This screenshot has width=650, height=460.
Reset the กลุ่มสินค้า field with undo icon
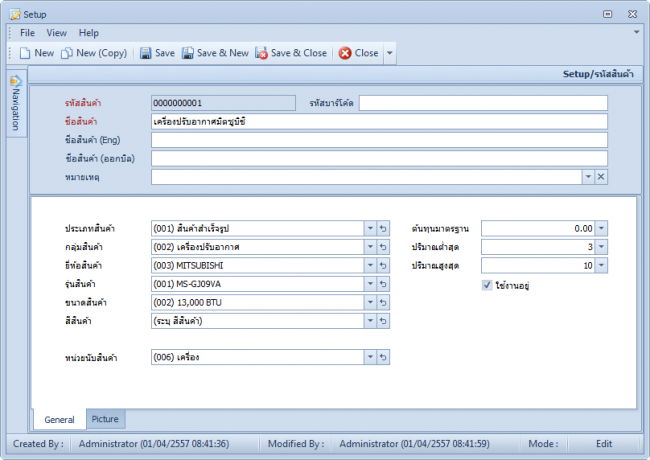click(383, 247)
